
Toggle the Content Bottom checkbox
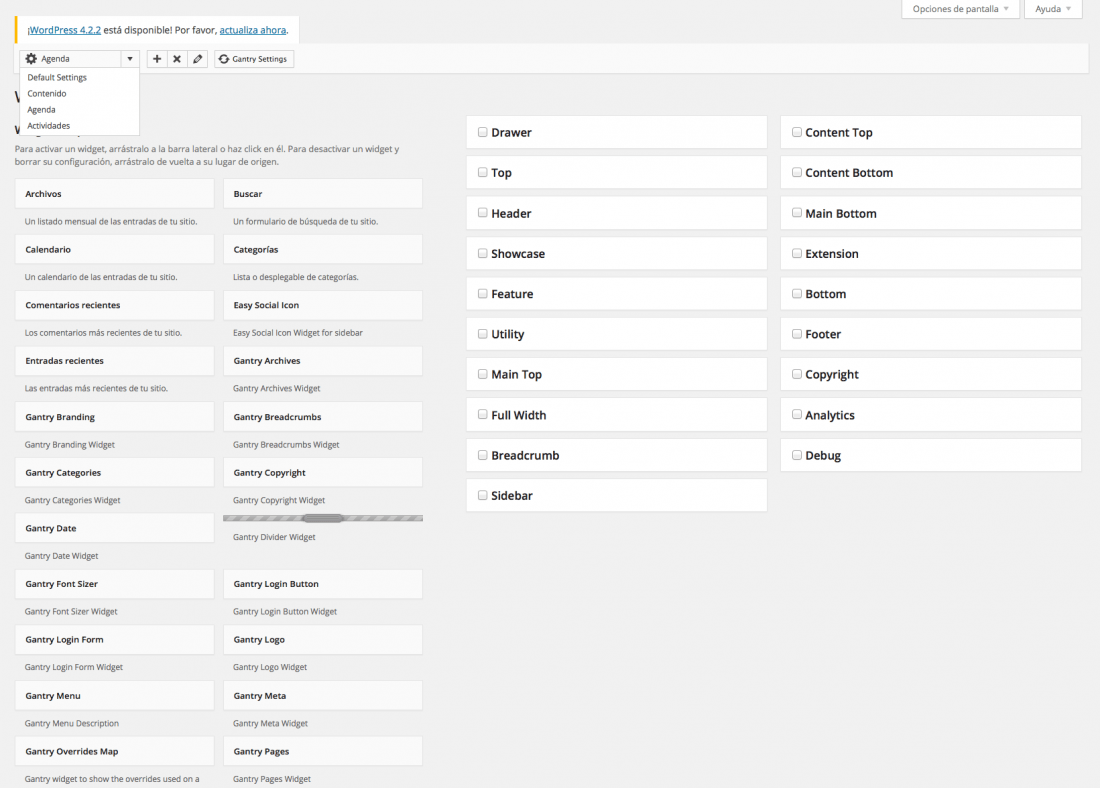tap(797, 172)
